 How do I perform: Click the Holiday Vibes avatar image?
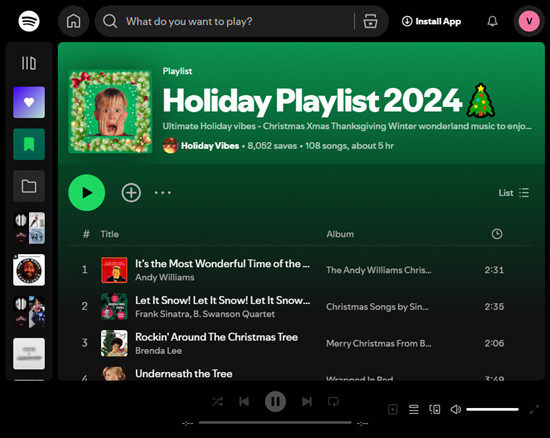pyautogui.click(x=170, y=146)
